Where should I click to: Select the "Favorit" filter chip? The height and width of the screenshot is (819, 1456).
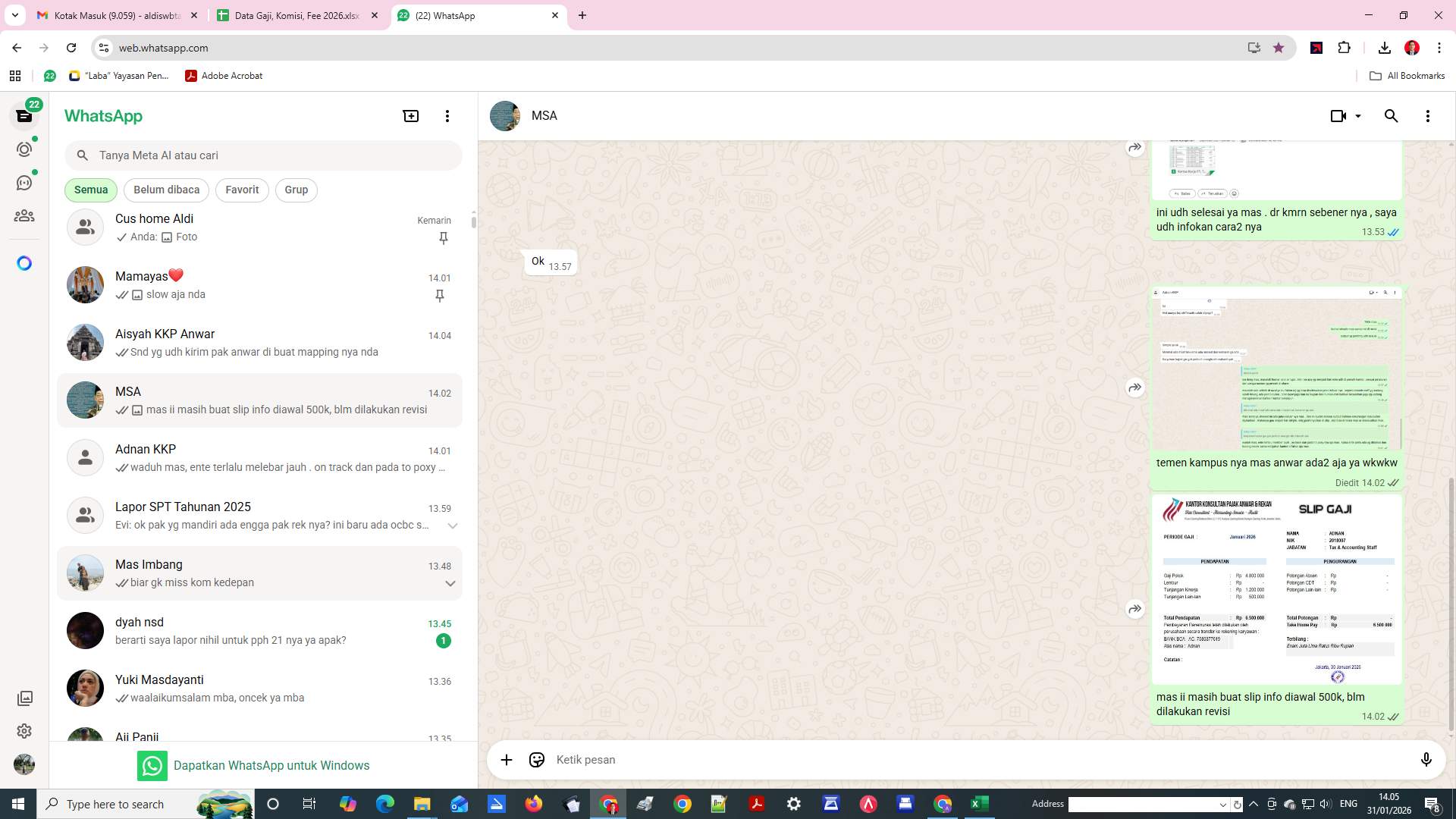click(241, 190)
